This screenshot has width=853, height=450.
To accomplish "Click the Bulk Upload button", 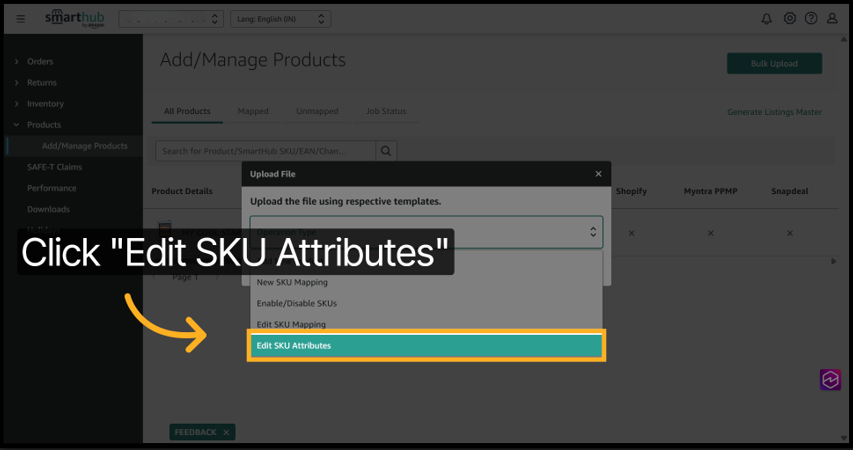I will click(x=774, y=64).
